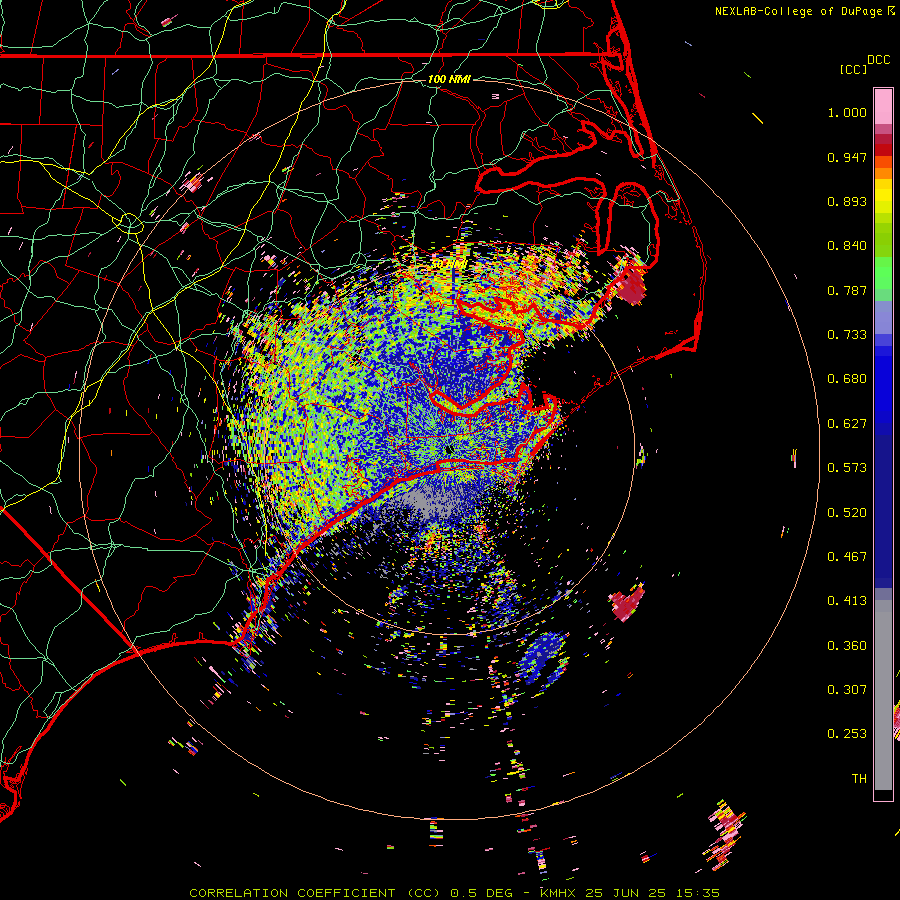Screen dimensions: 900x900
Task: Click the KMHX station identifier in caption
Action: (x=560, y=893)
